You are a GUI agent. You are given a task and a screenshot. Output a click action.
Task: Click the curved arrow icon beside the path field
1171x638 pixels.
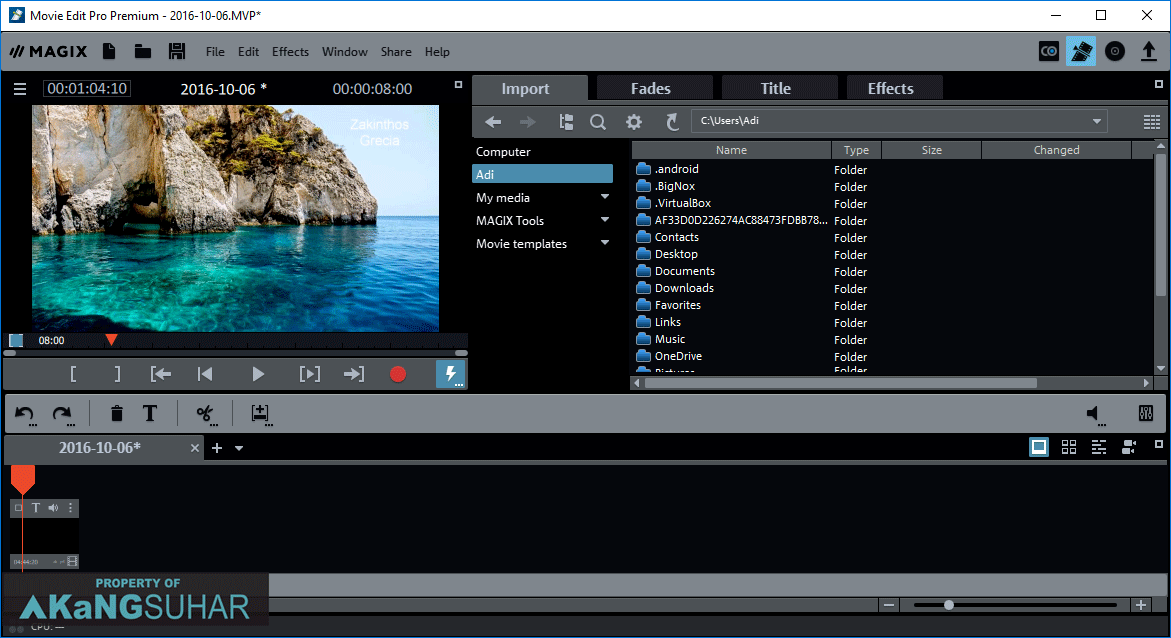(x=672, y=122)
